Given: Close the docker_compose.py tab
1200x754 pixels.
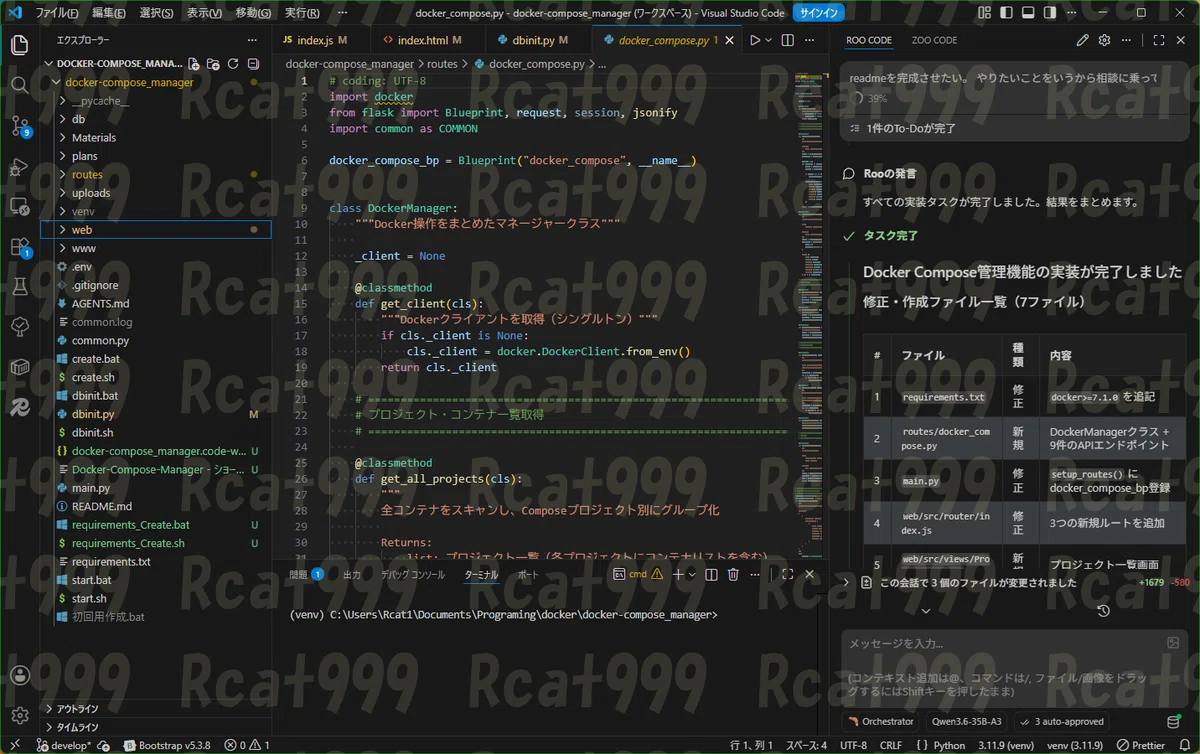Looking at the screenshot, I should pos(730,40).
